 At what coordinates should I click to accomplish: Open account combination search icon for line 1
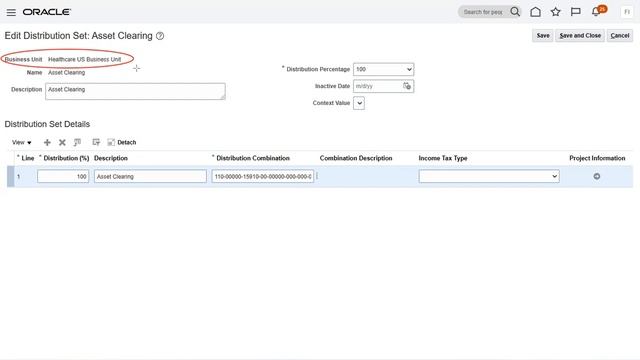coord(317,176)
